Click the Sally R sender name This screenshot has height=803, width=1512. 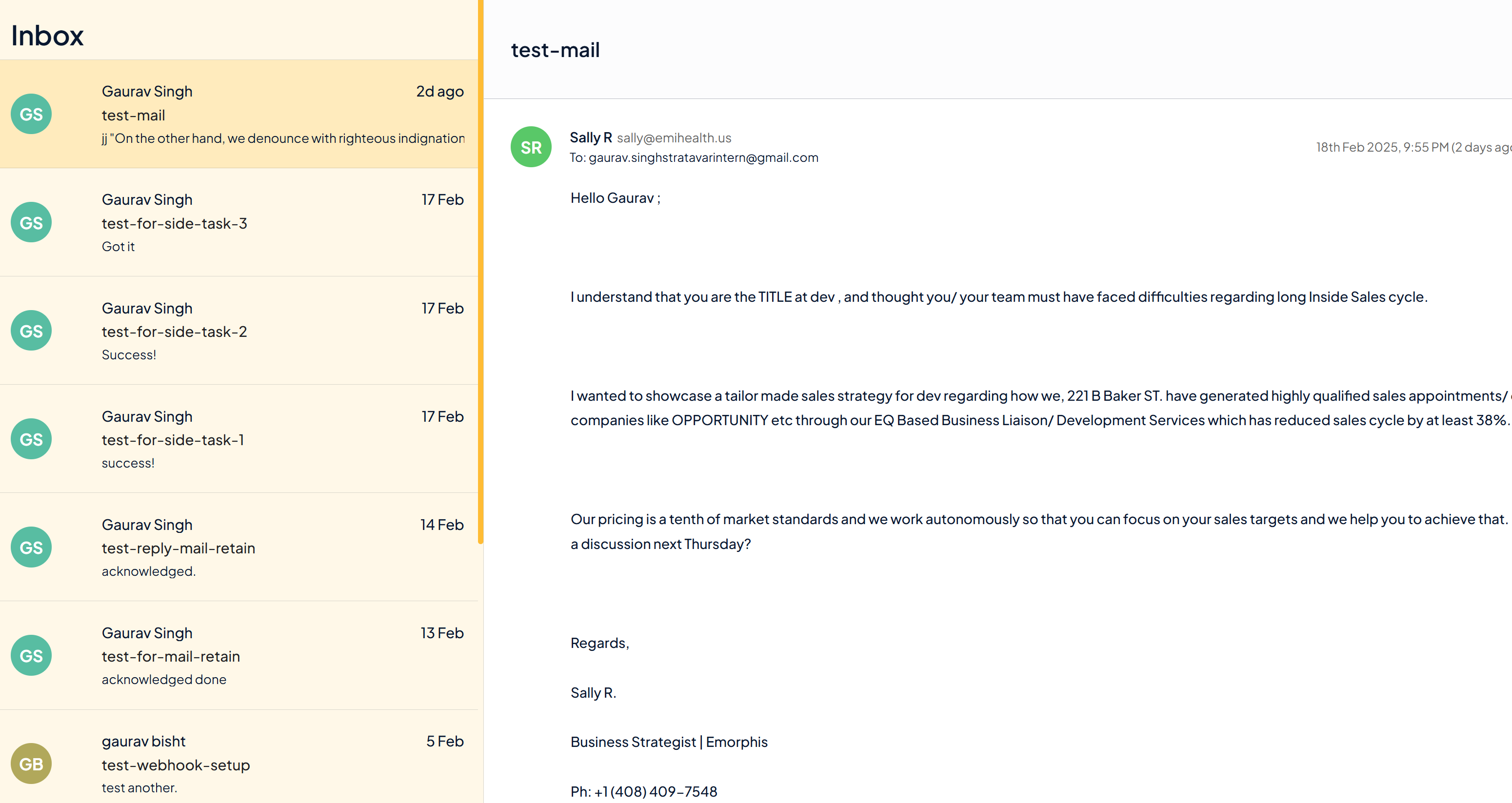click(x=591, y=137)
